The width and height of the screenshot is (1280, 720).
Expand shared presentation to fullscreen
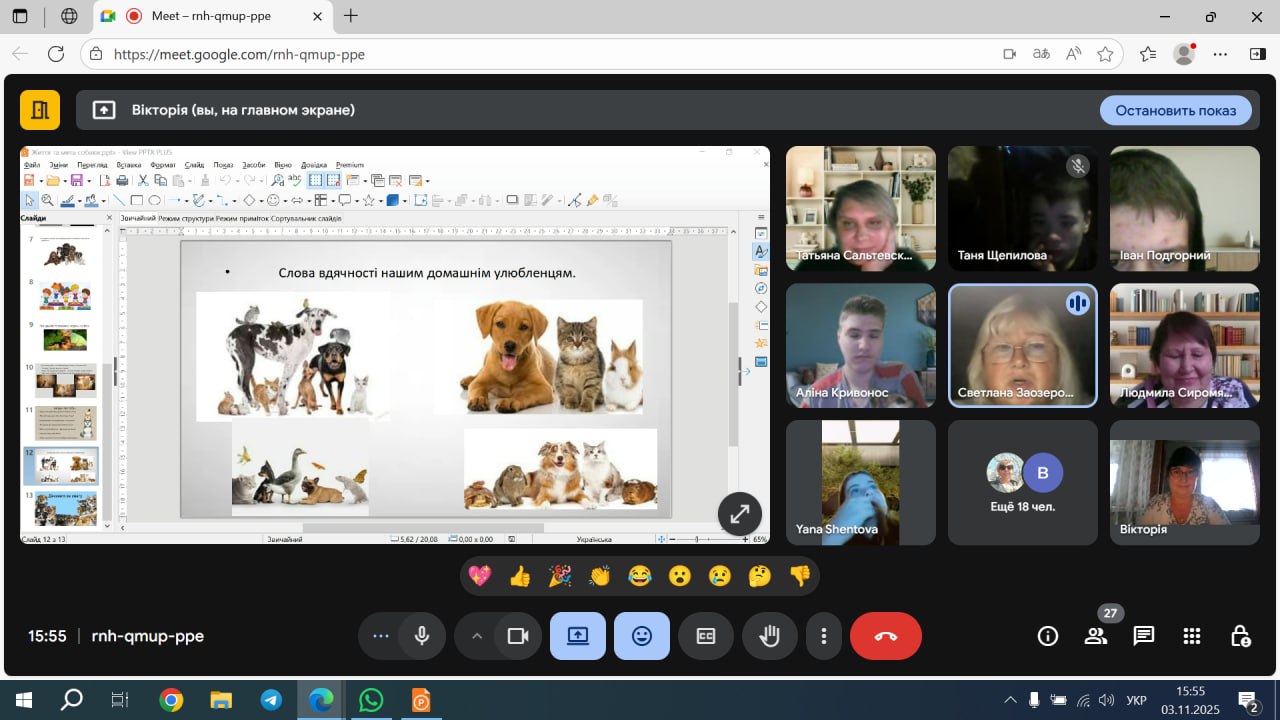click(740, 514)
